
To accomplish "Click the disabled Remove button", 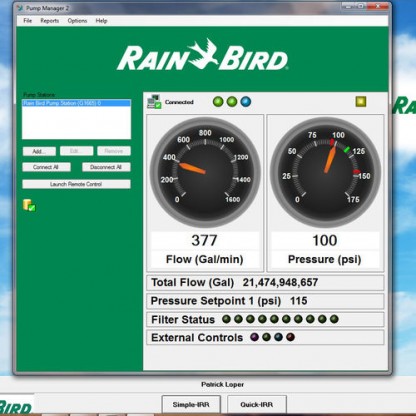I will point(114,151).
